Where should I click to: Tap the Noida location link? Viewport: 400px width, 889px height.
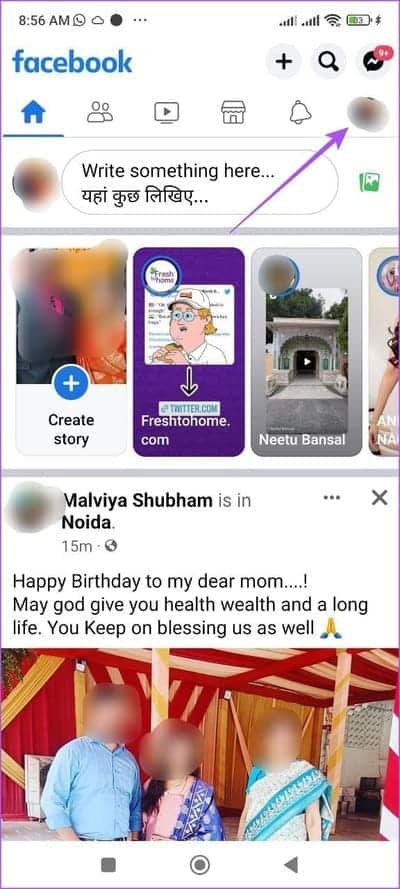click(85, 522)
